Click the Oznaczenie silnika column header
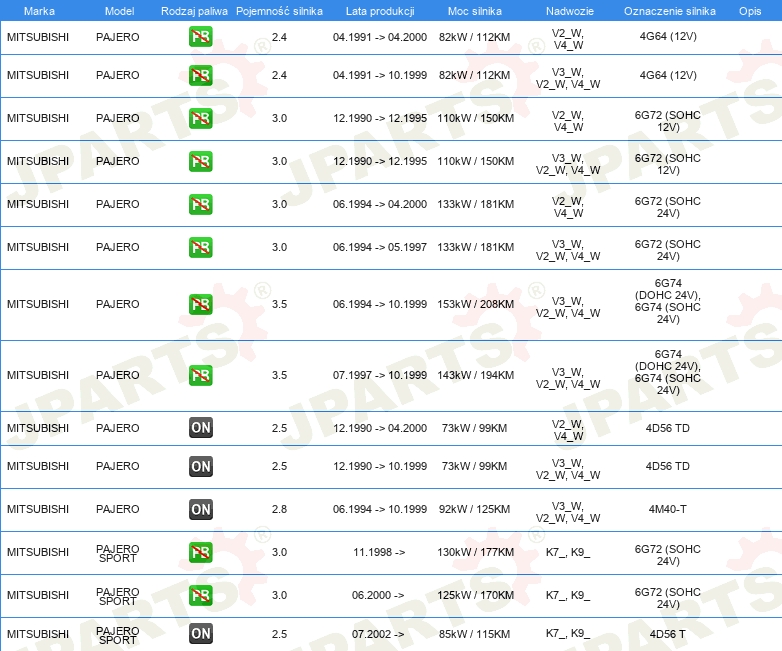 (x=669, y=11)
